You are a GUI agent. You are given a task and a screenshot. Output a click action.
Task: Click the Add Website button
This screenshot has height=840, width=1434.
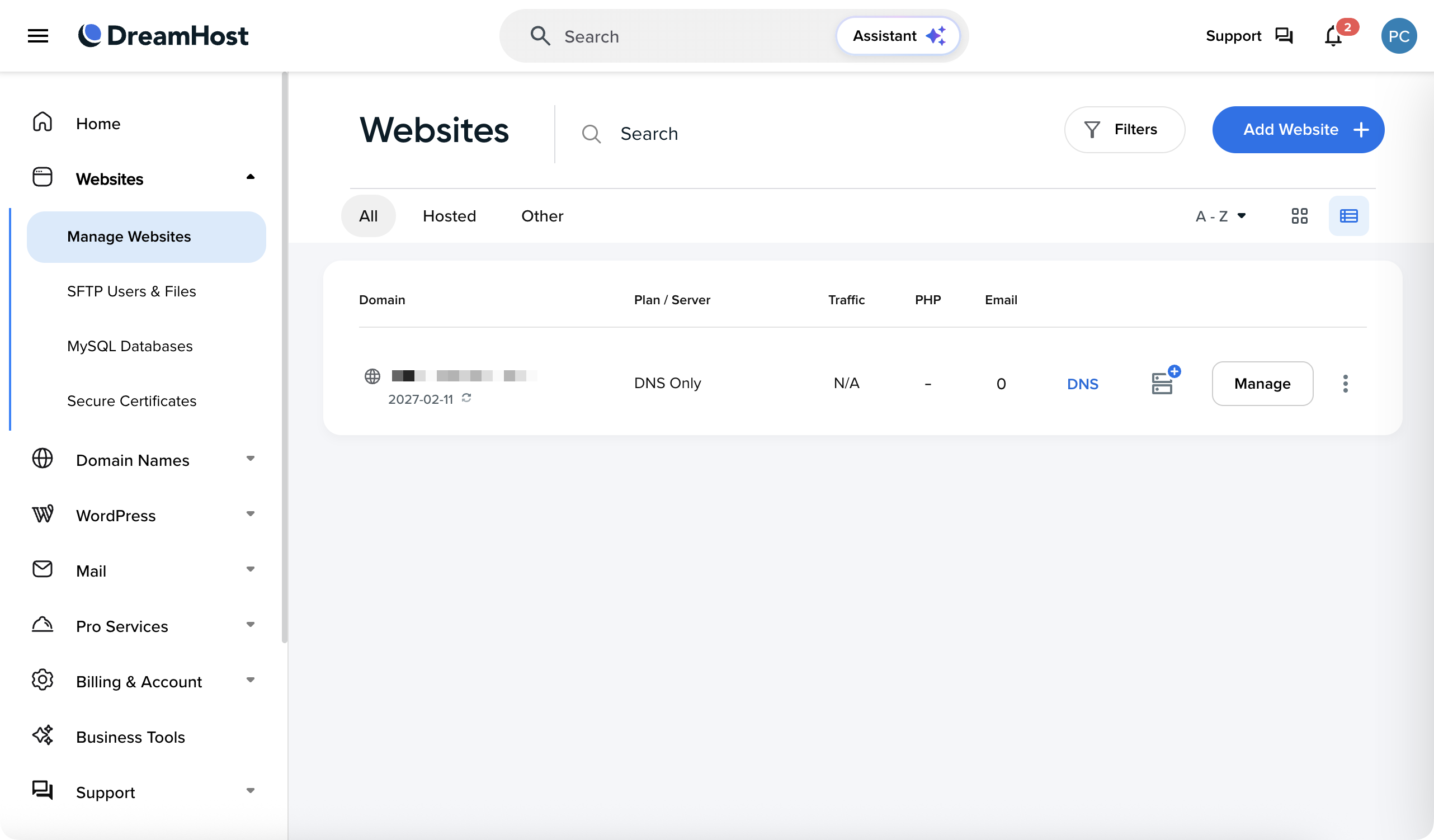pos(1298,130)
